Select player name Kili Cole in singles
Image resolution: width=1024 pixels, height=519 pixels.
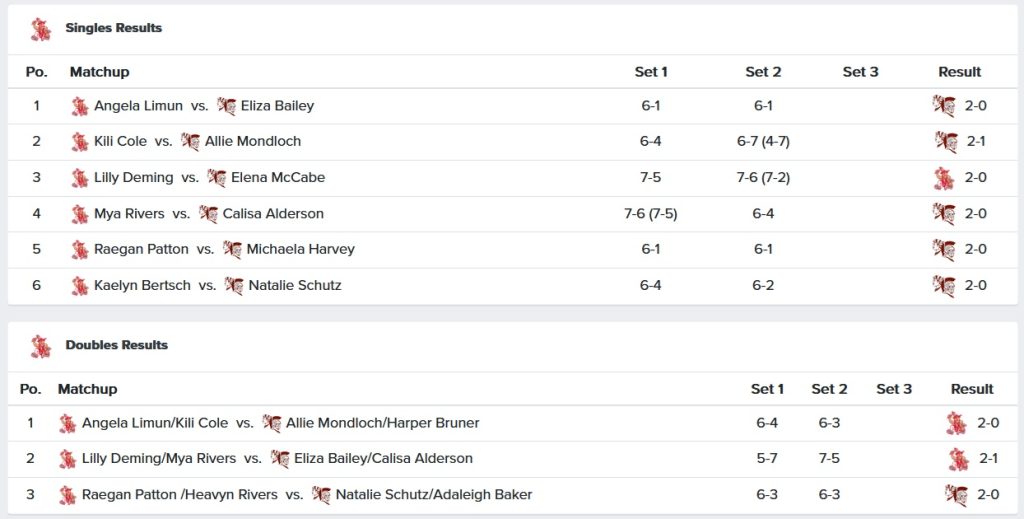coord(120,142)
